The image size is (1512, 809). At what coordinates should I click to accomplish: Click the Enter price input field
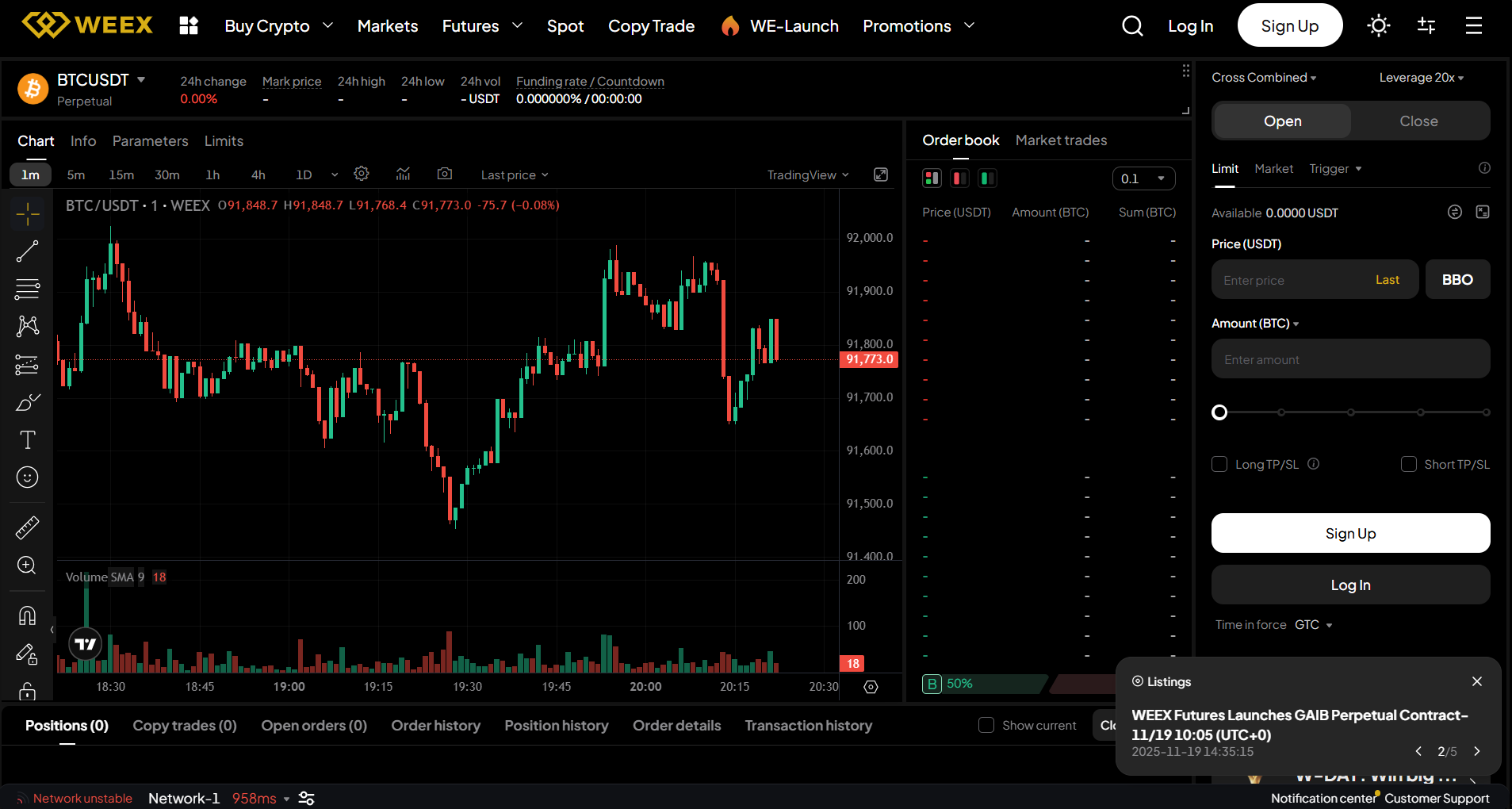[1292, 280]
